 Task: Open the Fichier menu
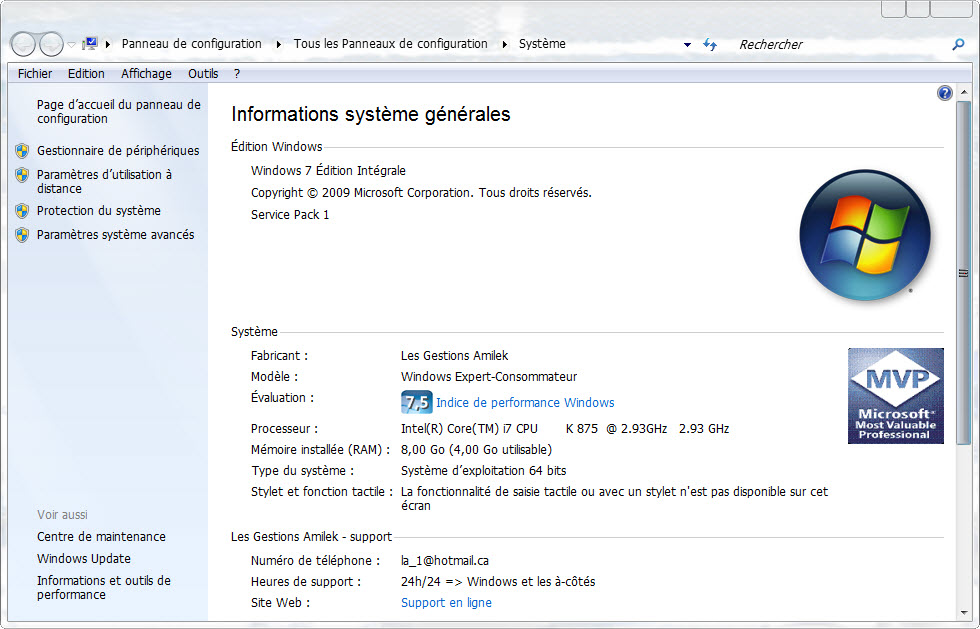(x=35, y=74)
